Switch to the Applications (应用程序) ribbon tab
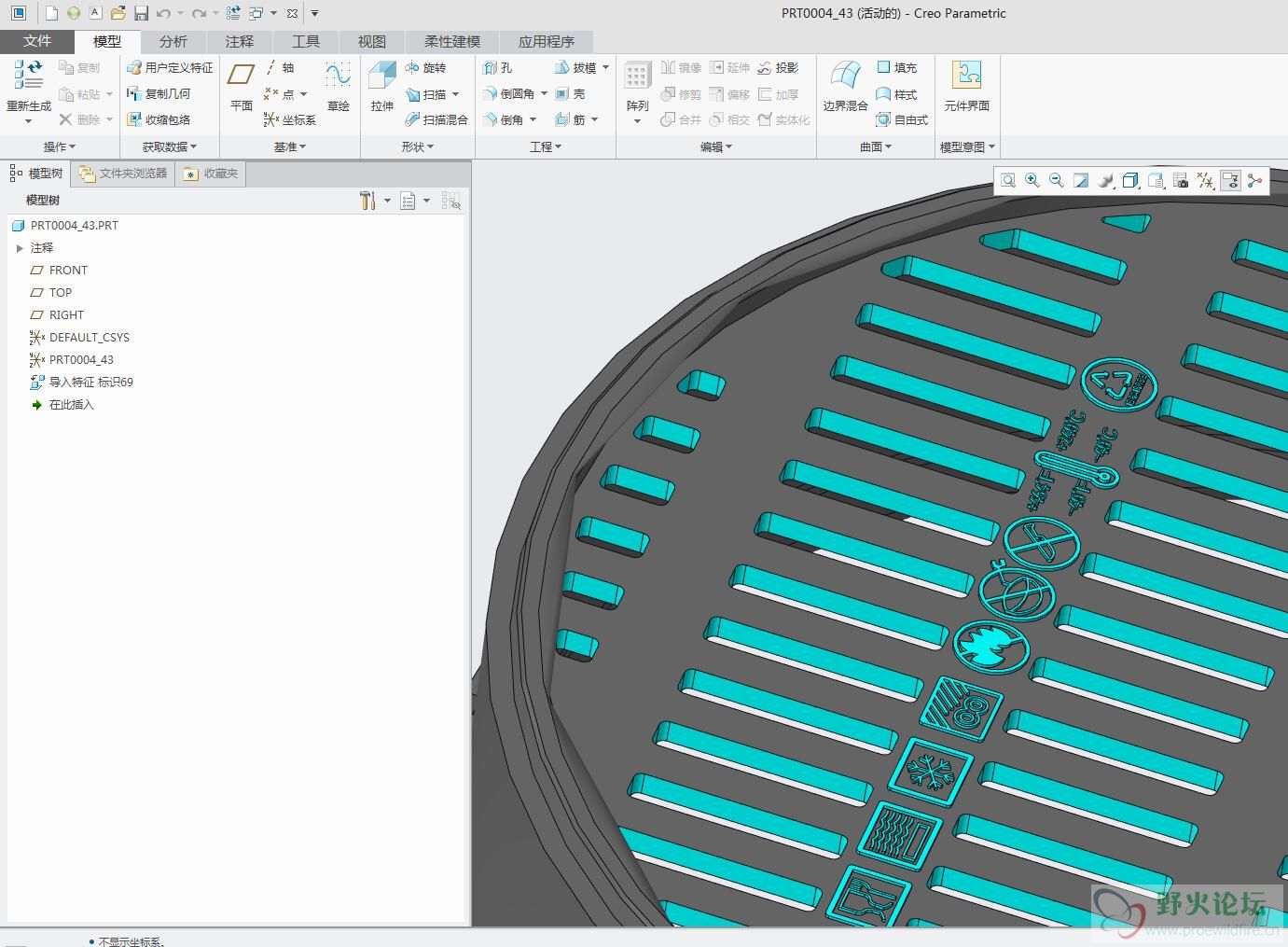This screenshot has width=1288, height=947. 547,41
